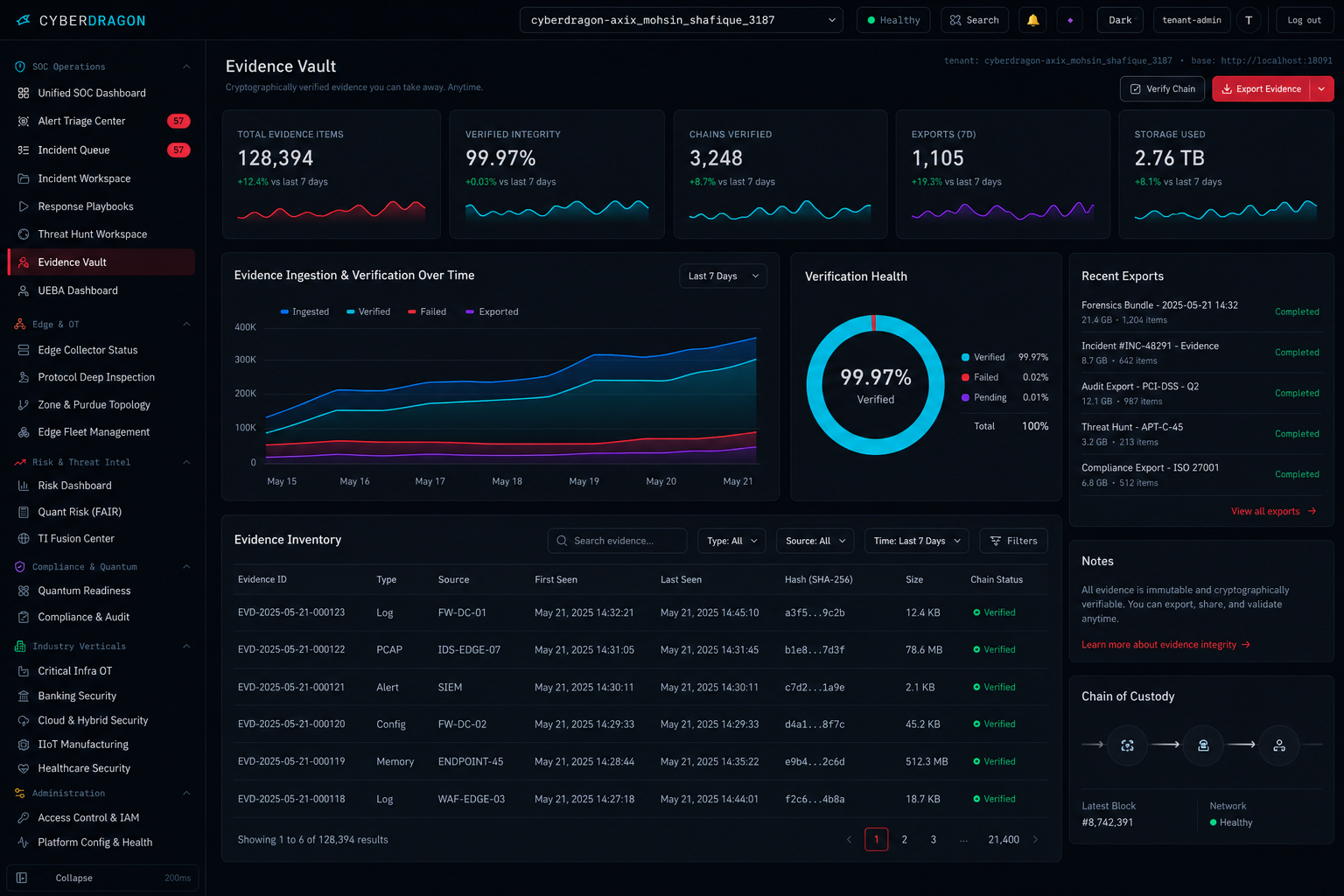Click the last Chain of Custody person icon
The height and width of the screenshot is (896, 1344).
click(x=1279, y=745)
